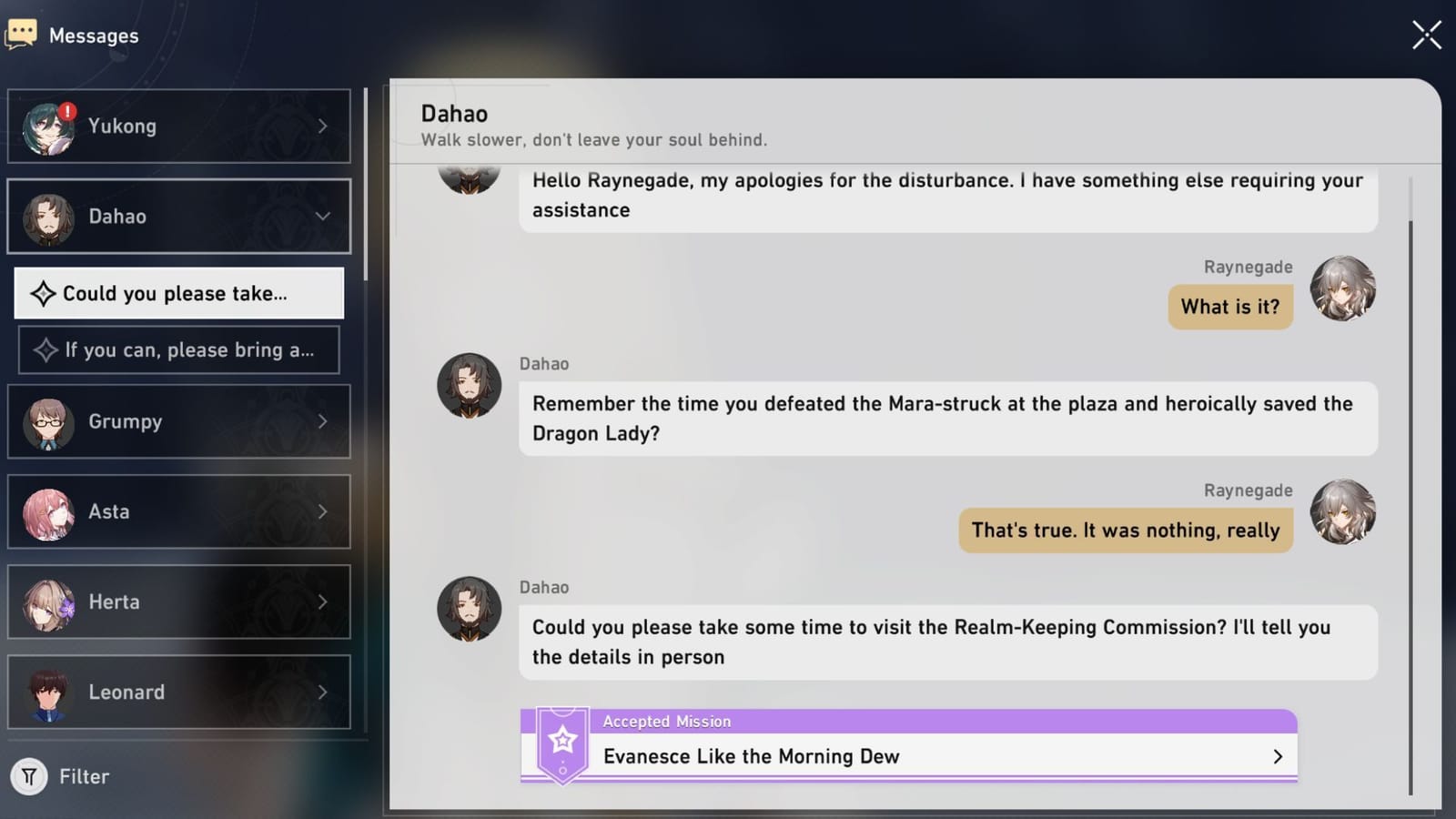
Task: Close the Messages screen with X
Action: click(x=1426, y=35)
